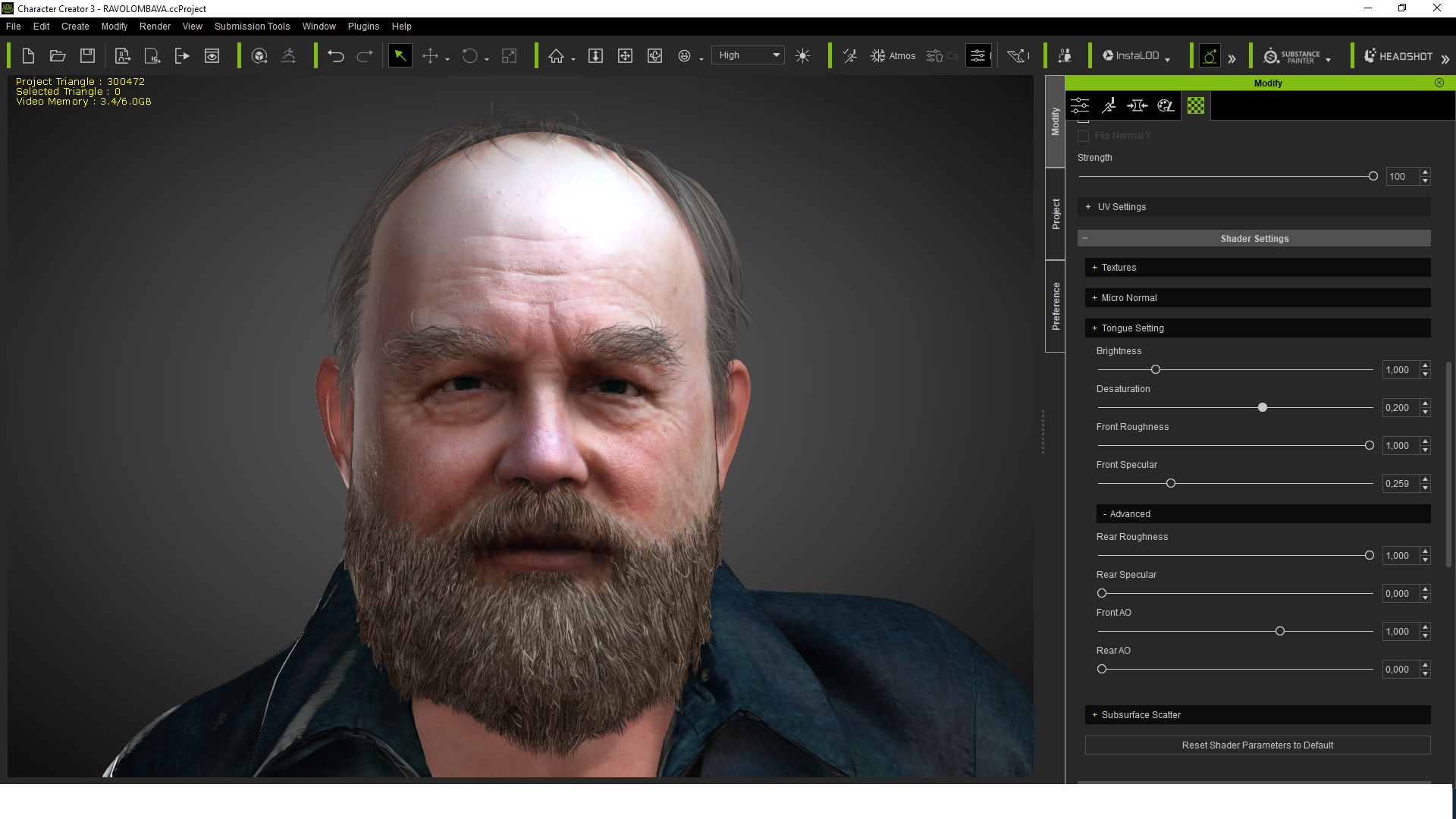Click the Atmos atmosphere button

tap(893, 55)
